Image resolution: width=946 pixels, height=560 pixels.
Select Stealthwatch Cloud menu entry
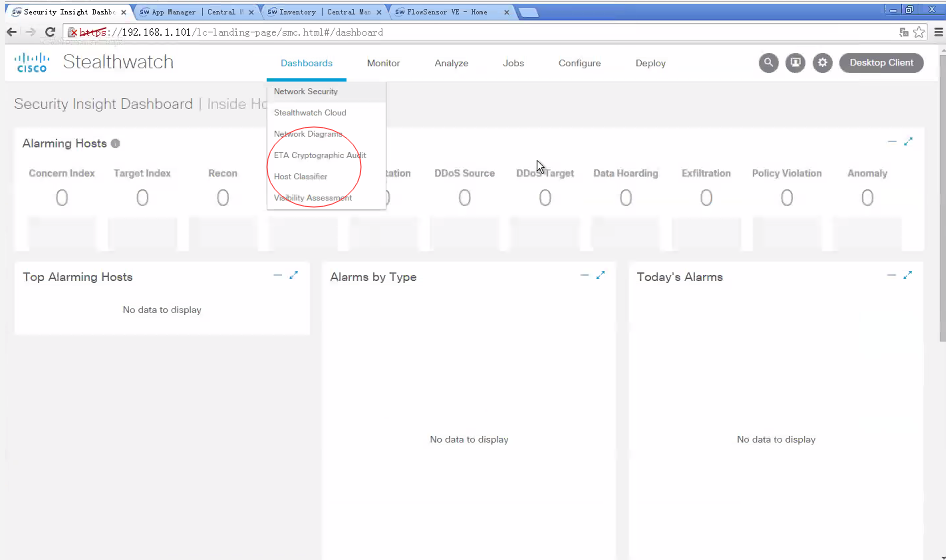[x=326, y=112]
